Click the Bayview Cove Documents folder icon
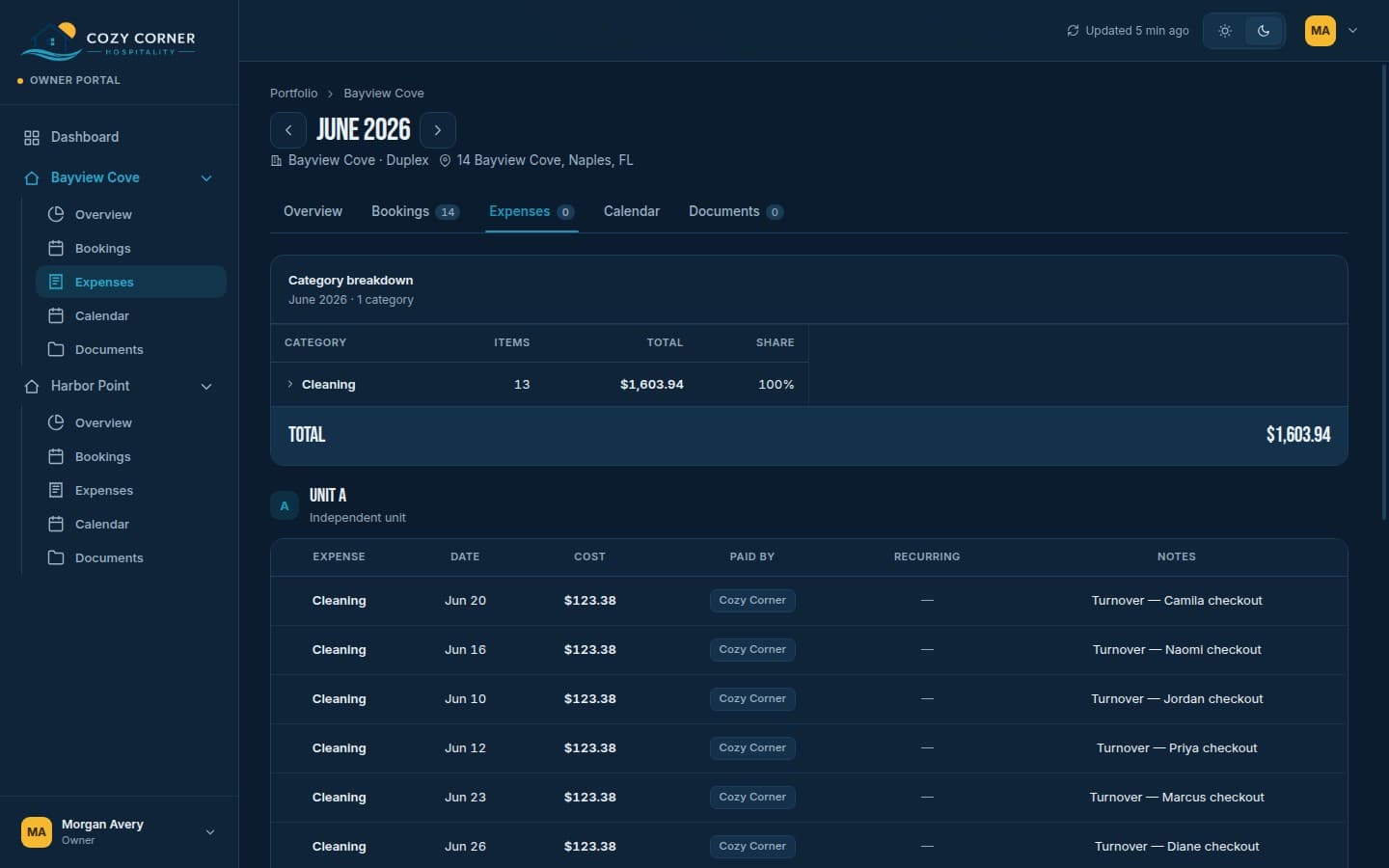The height and width of the screenshot is (868, 1389). click(56, 349)
